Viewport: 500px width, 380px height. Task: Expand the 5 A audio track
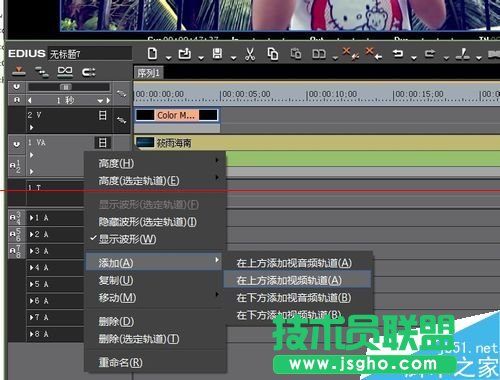[32, 284]
